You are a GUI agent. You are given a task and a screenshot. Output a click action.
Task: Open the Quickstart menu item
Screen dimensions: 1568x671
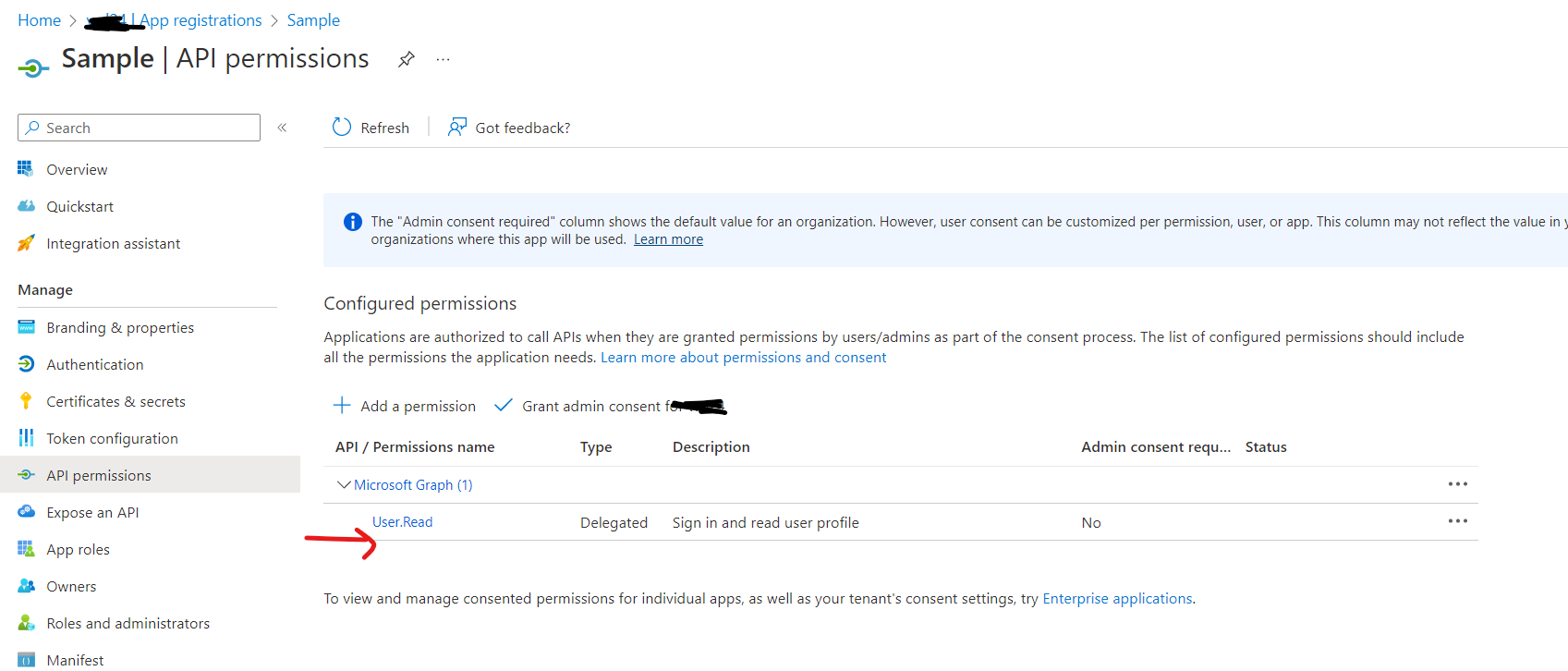click(80, 206)
